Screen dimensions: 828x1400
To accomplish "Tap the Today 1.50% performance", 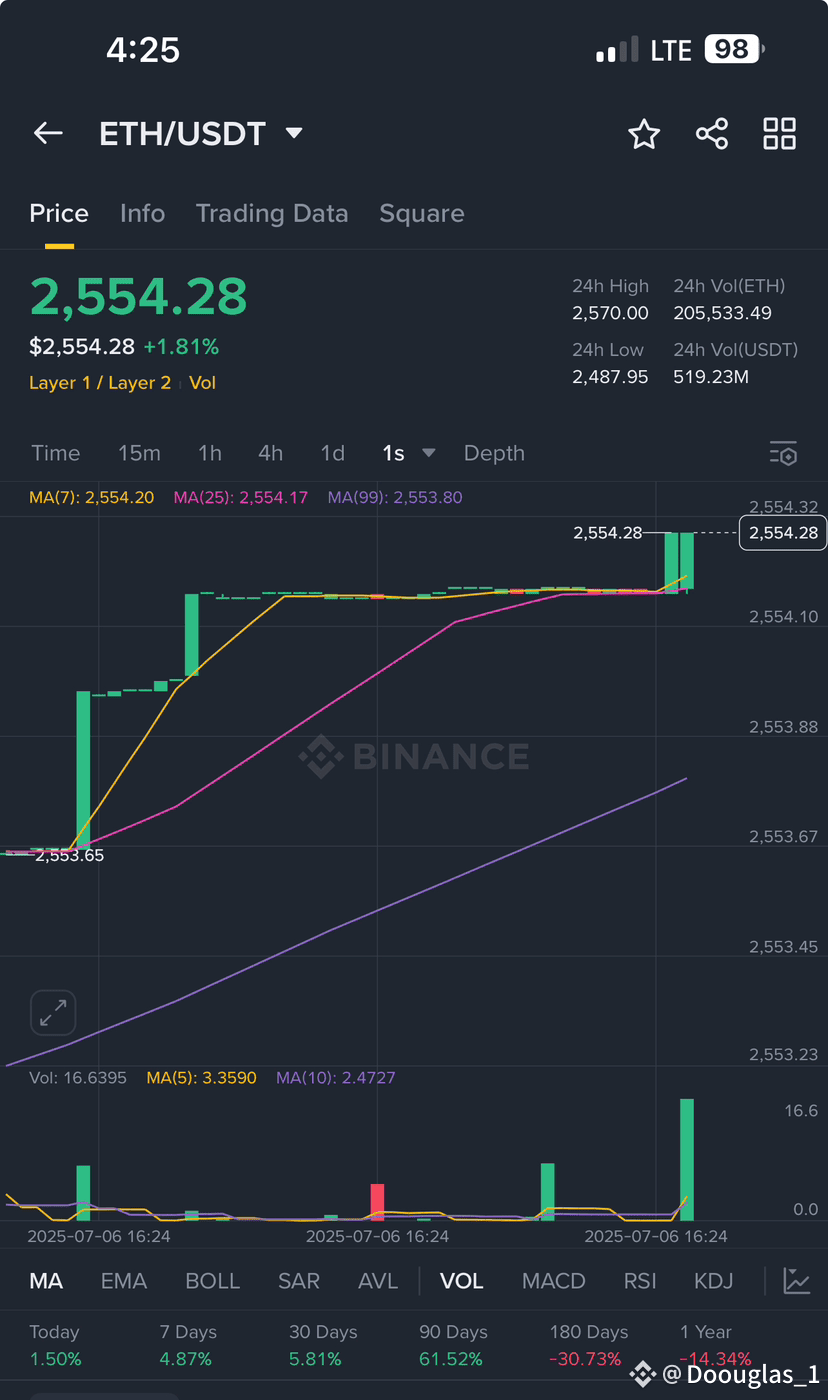I will 55,1346.
